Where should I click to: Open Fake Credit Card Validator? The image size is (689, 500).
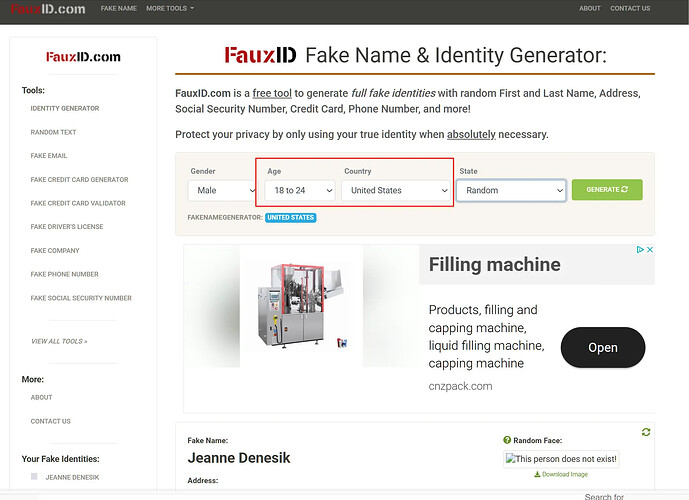[x=78, y=203]
